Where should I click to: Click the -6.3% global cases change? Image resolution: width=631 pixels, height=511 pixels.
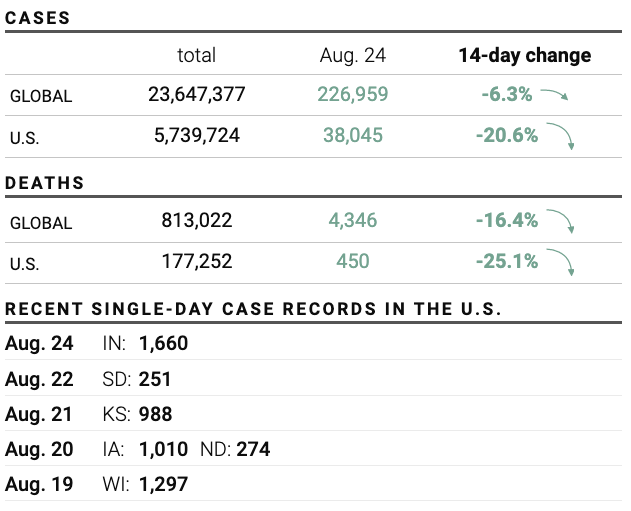tap(506, 95)
